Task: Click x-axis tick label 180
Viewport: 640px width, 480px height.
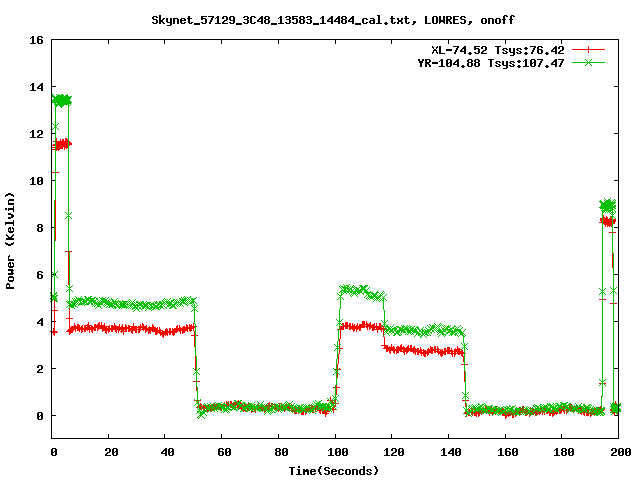Action: tap(564, 452)
